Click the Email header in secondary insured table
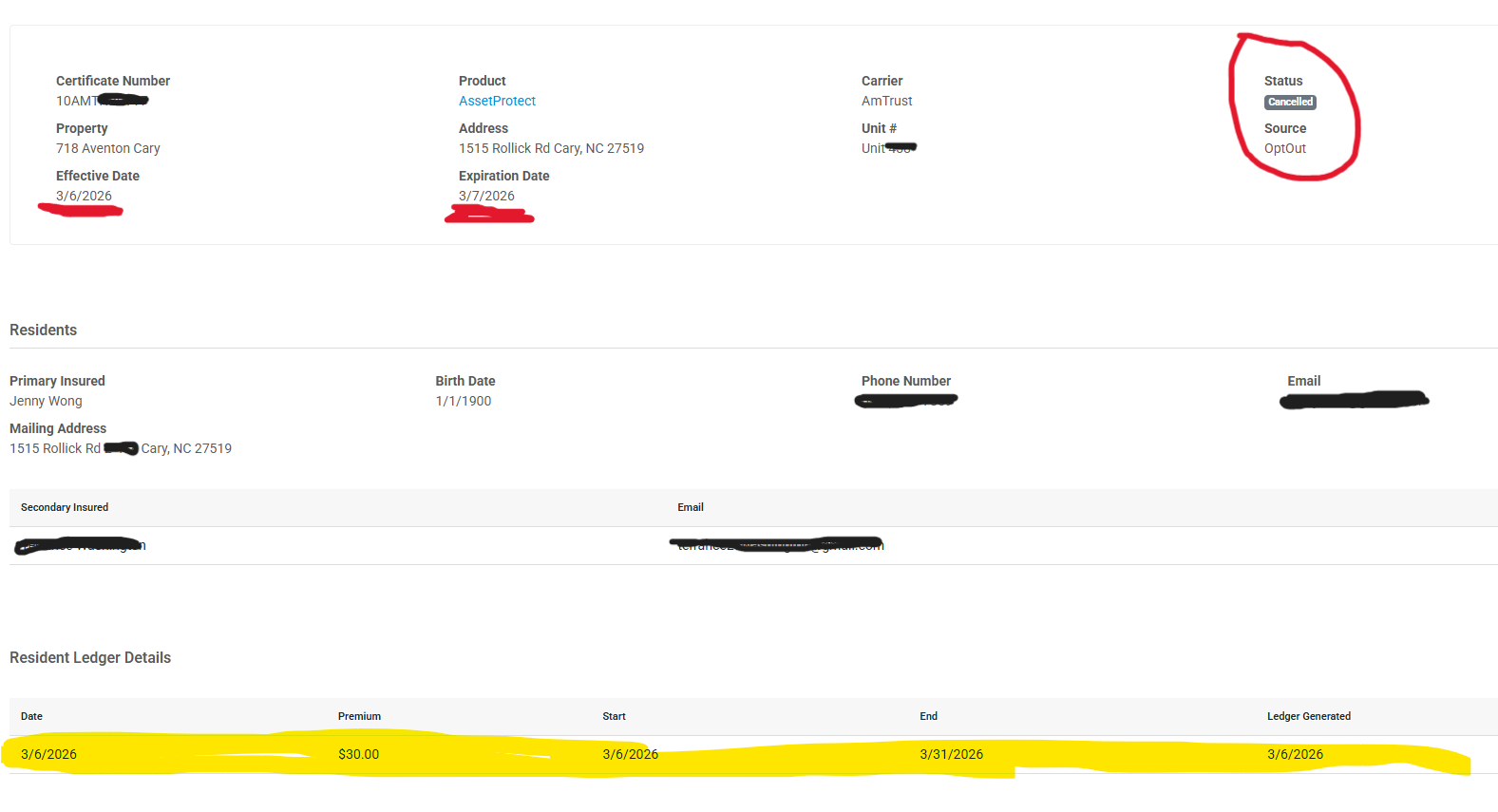Screen dimensions: 1498x812 pos(691,507)
